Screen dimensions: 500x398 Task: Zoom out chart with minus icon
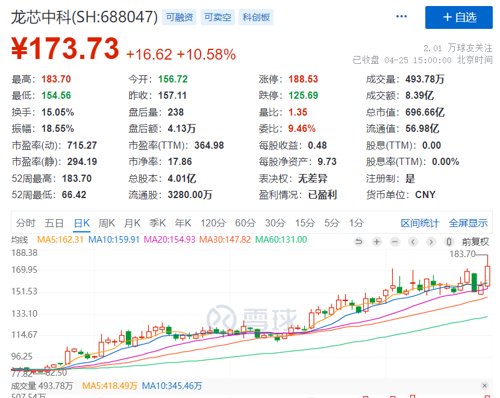[x=395, y=242]
